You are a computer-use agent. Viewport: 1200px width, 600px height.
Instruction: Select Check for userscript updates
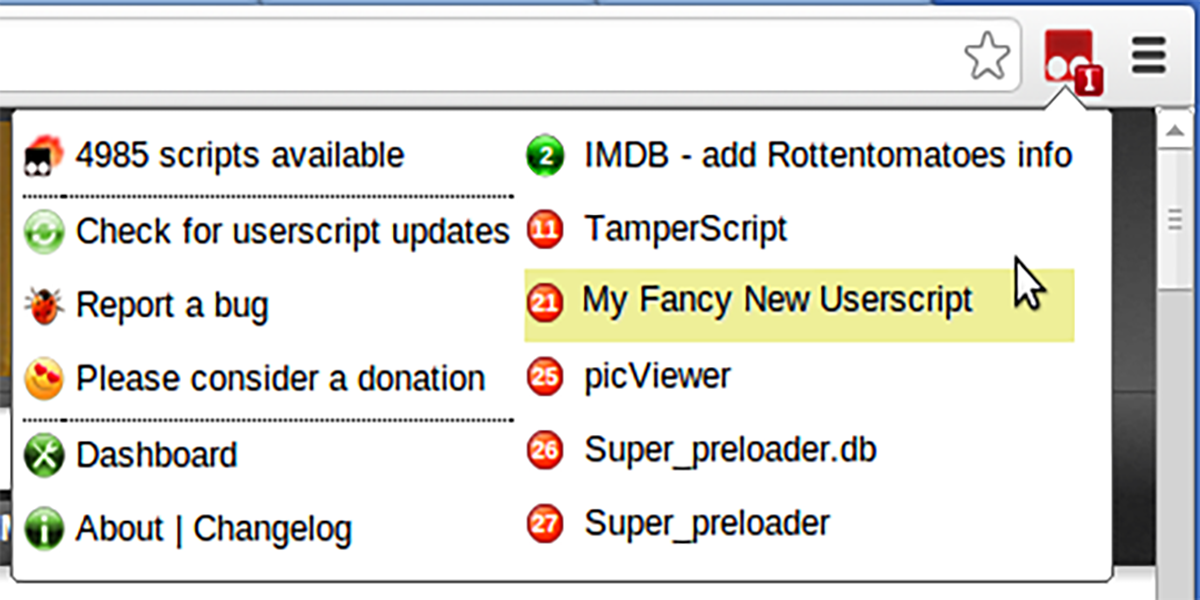[293, 232]
